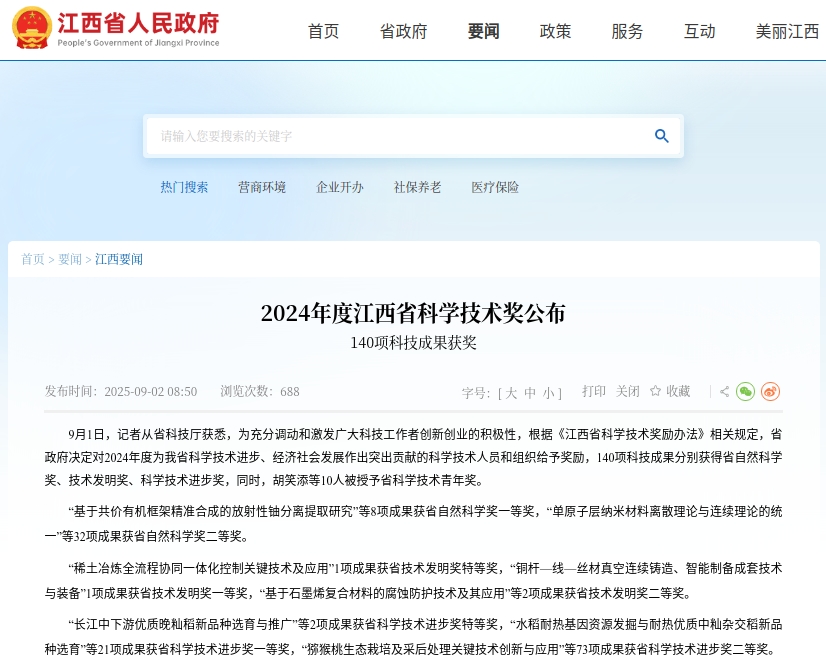Viewport: 826px width, 666px height.
Task: Open the 江西要闻 breadcrumb link
Action: point(119,259)
